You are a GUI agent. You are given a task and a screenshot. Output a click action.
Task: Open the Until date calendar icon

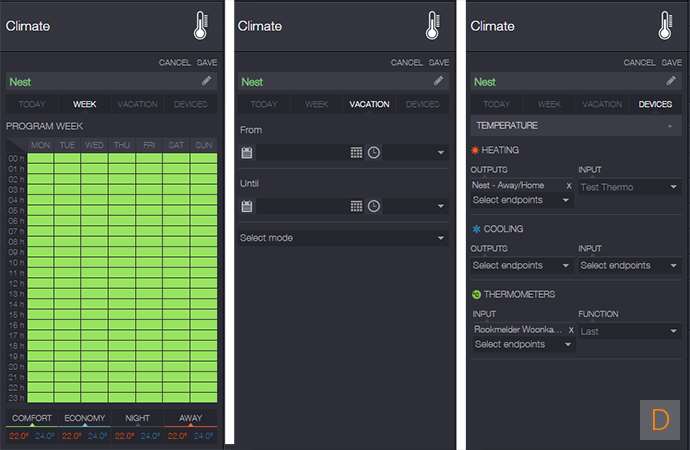247,206
